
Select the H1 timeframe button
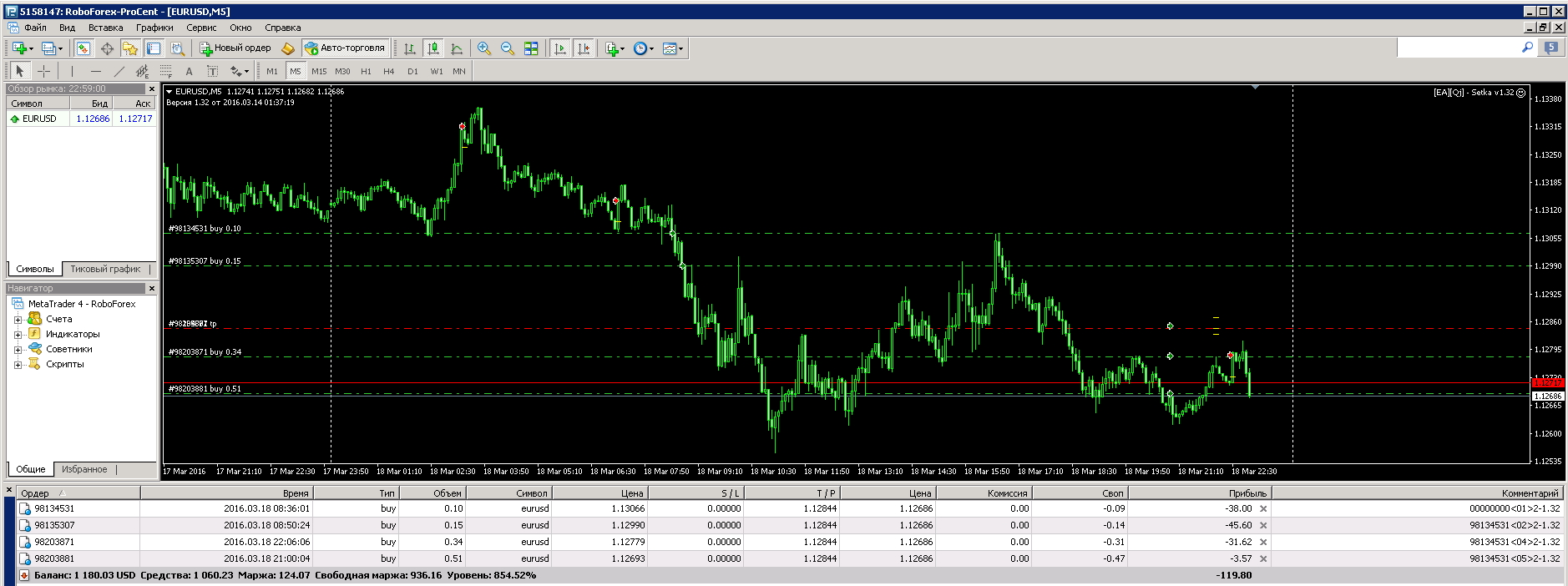366,71
